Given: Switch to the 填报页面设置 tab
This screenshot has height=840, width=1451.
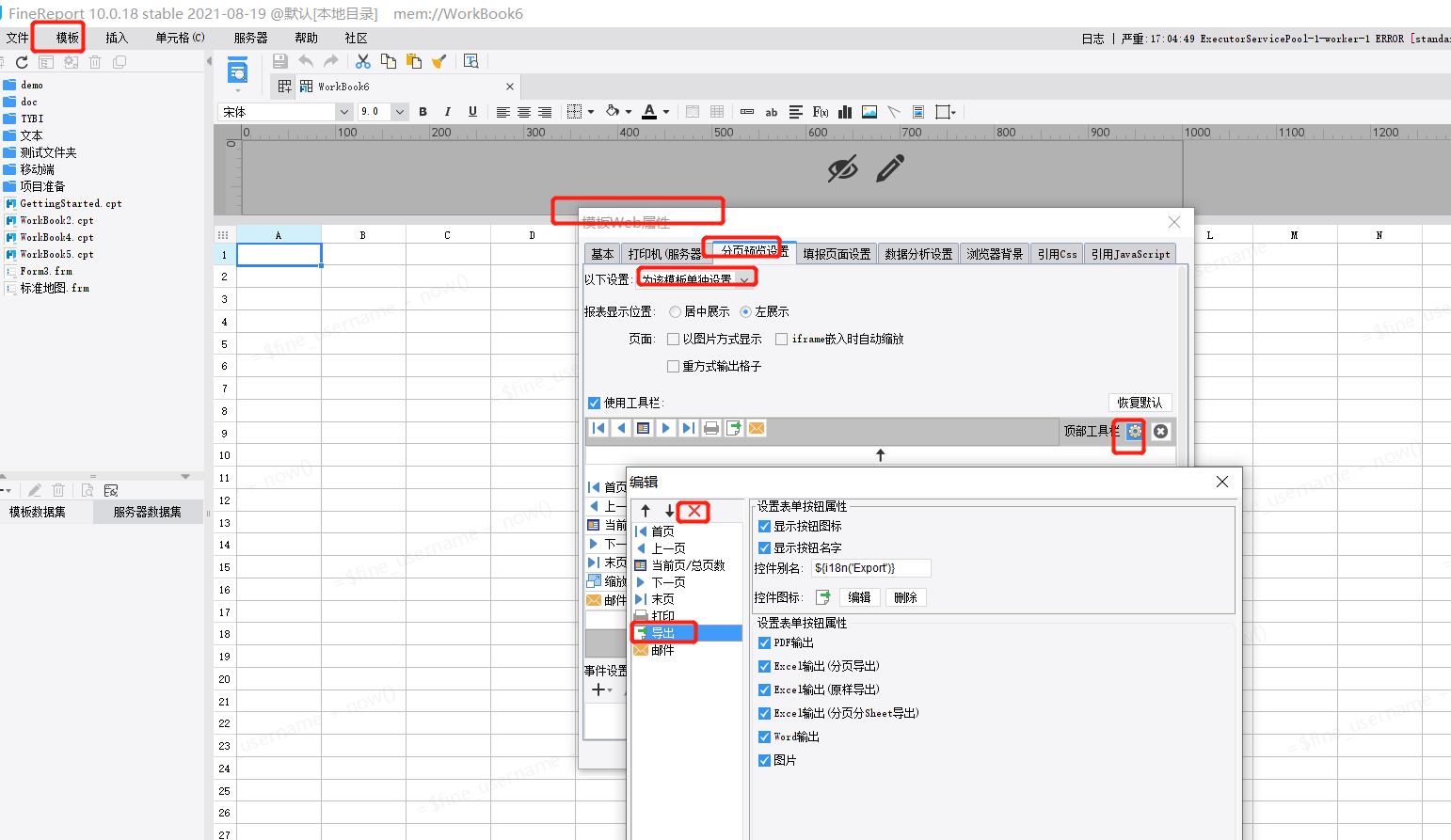Looking at the screenshot, I should click(x=837, y=254).
